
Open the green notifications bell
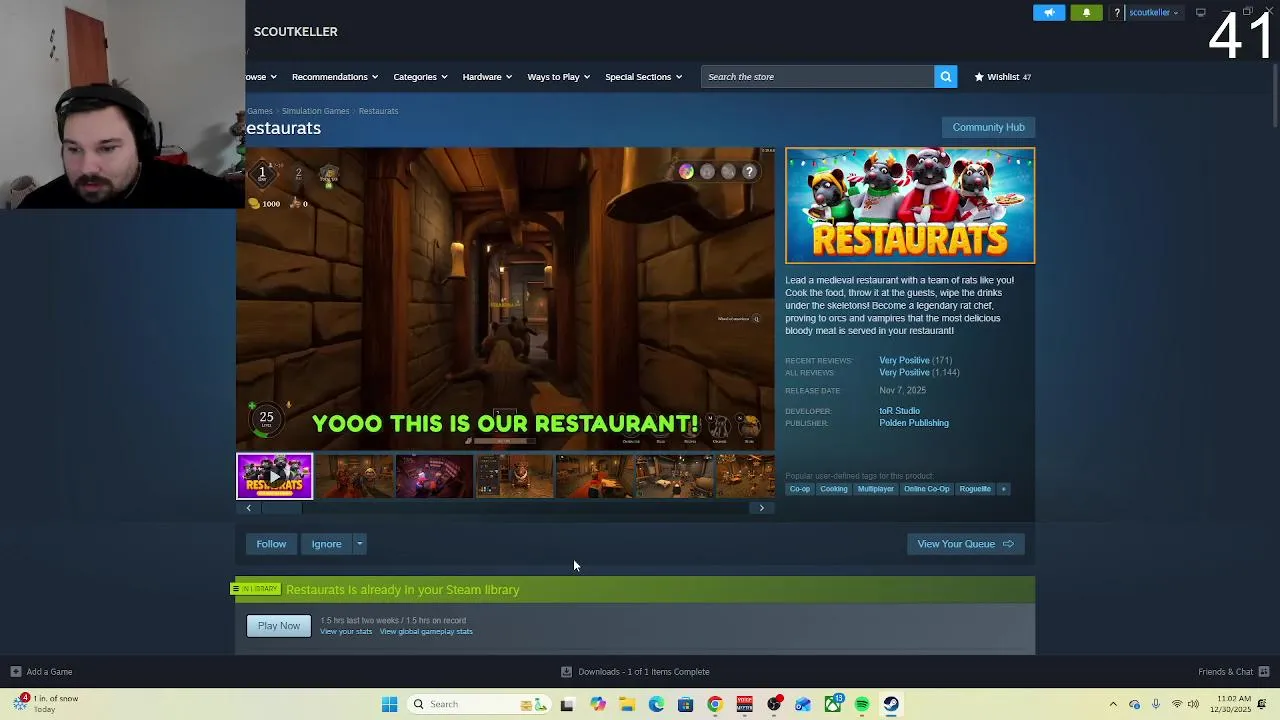click(x=1087, y=13)
